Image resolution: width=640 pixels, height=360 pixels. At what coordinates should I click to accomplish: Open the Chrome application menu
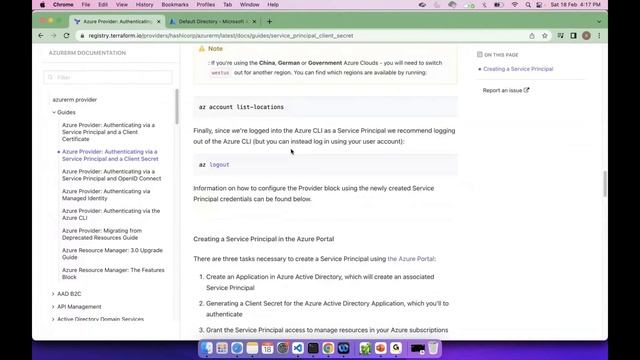[x=63, y=5]
